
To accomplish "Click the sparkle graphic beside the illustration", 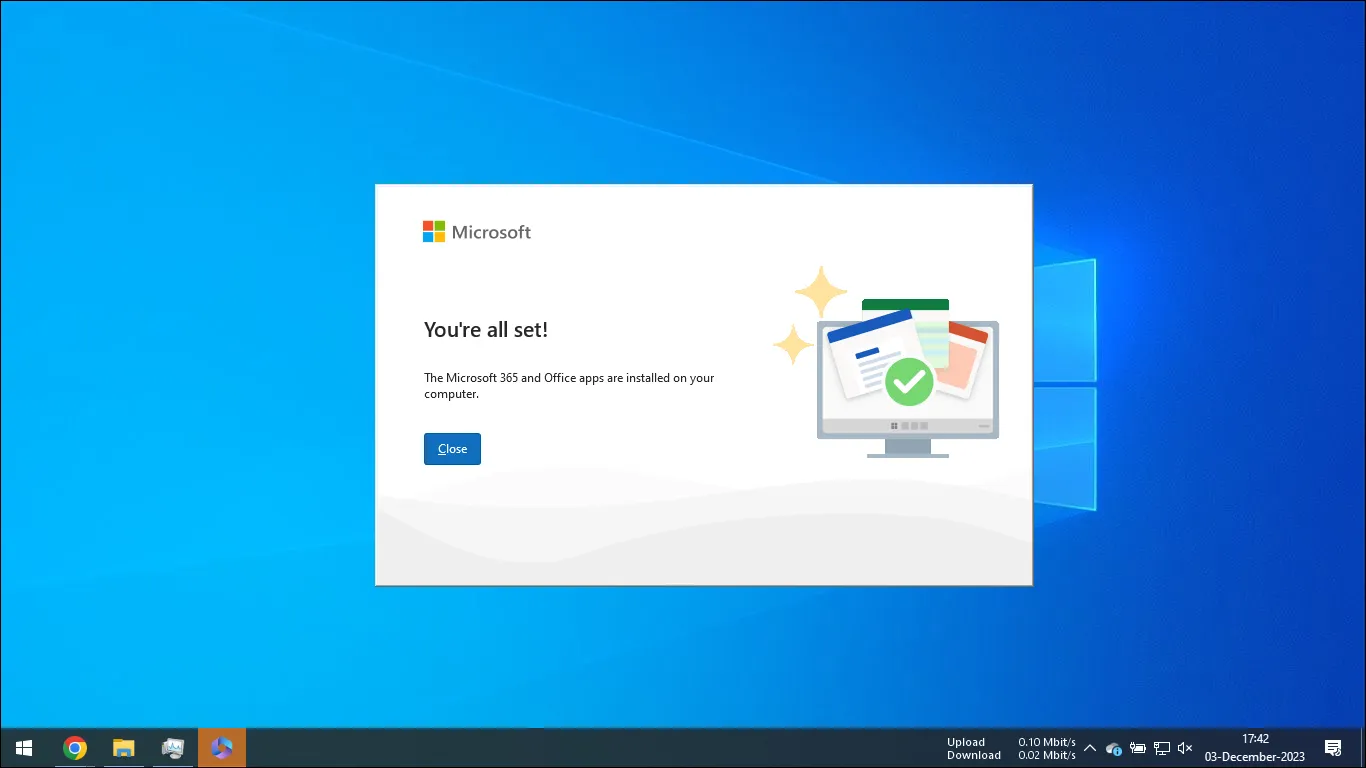I will (x=822, y=293).
